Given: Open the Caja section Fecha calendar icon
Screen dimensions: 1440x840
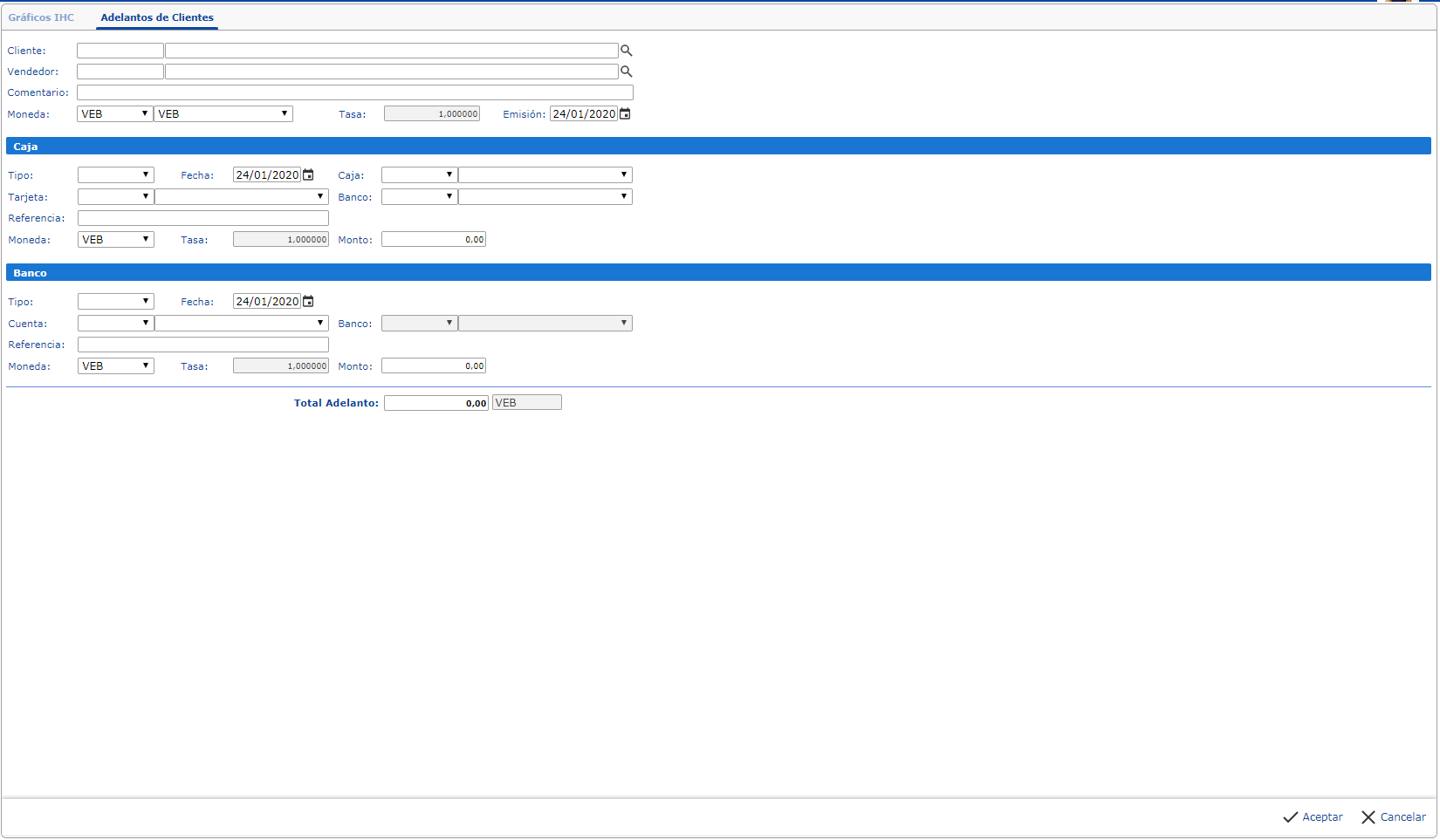Looking at the screenshot, I should pyautogui.click(x=308, y=175).
